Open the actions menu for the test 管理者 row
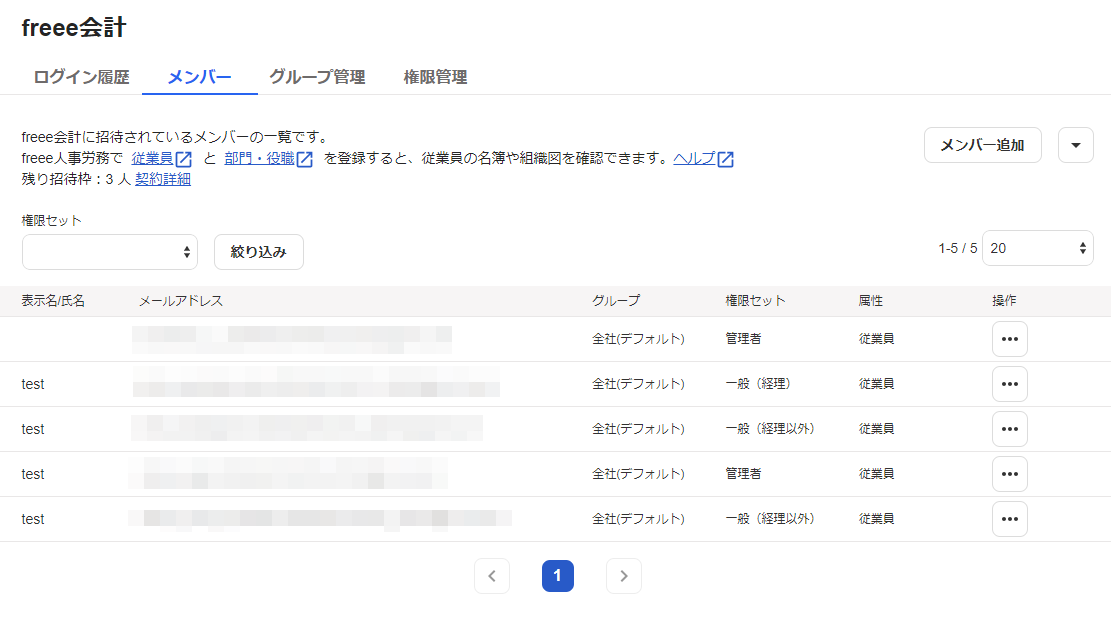Screen dimensions: 1111x624 1010,474
